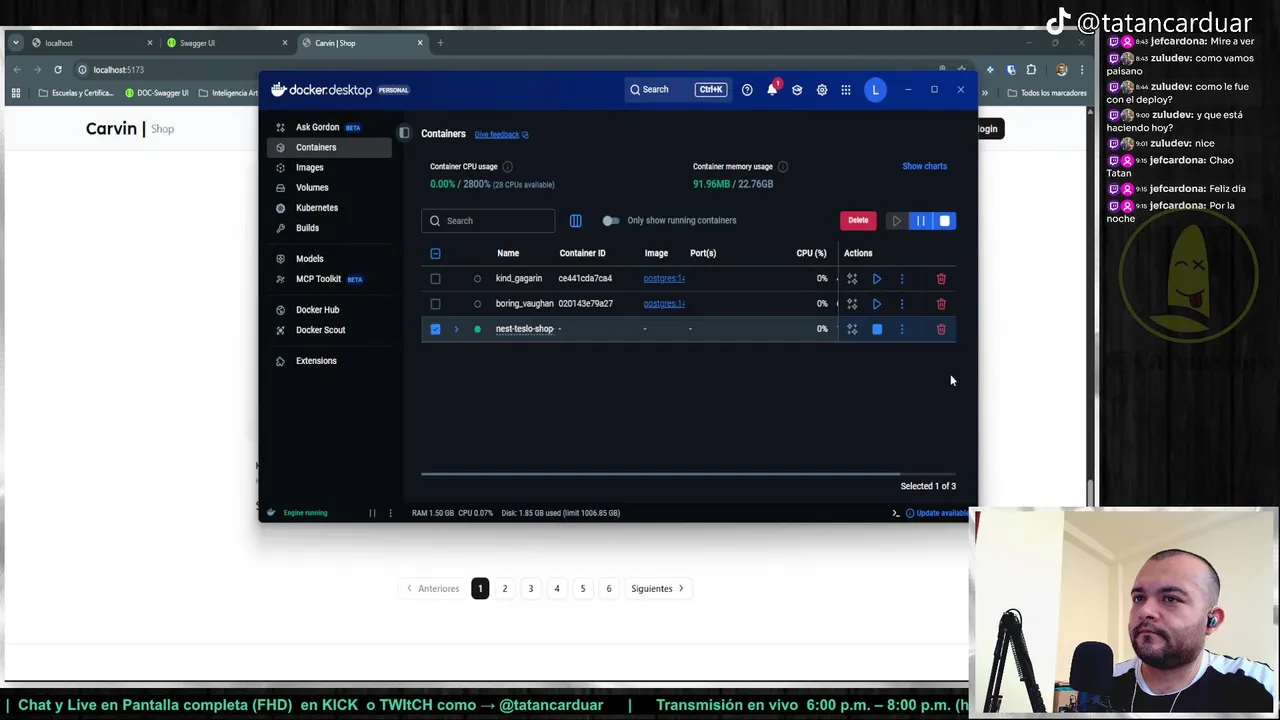Uncheck the nest-teslo-shop row checkbox
The image size is (1280, 720).
pyautogui.click(x=435, y=329)
